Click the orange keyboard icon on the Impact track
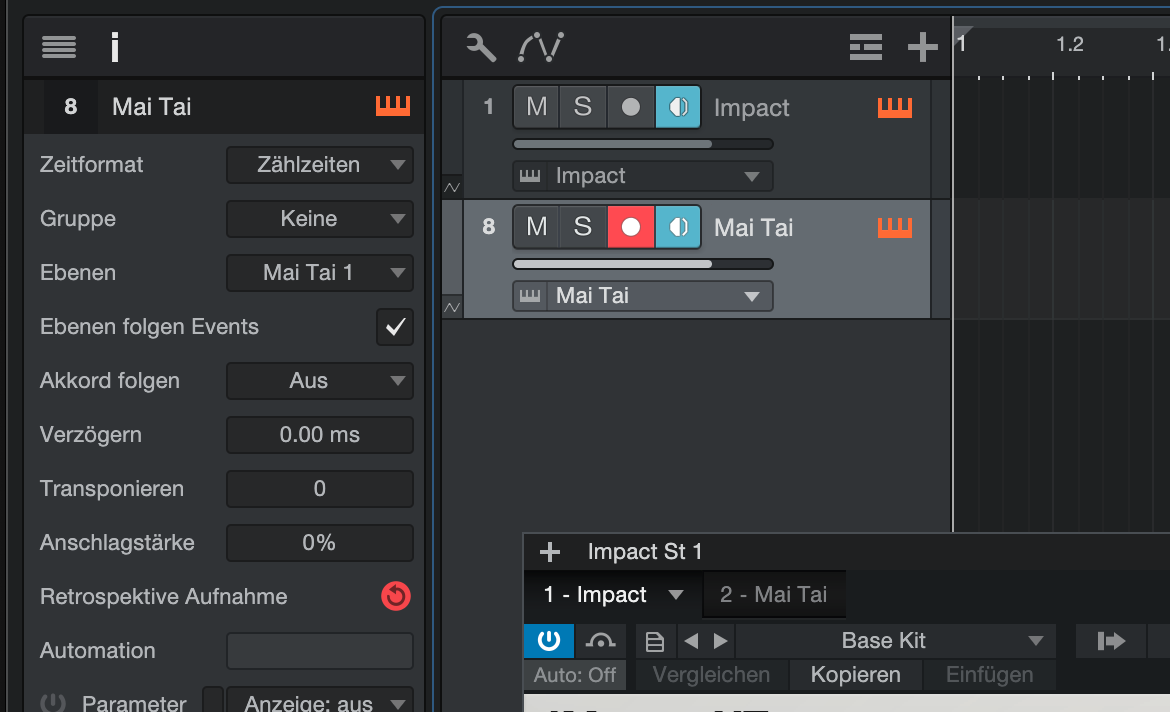Image resolution: width=1170 pixels, height=712 pixels. 895,107
